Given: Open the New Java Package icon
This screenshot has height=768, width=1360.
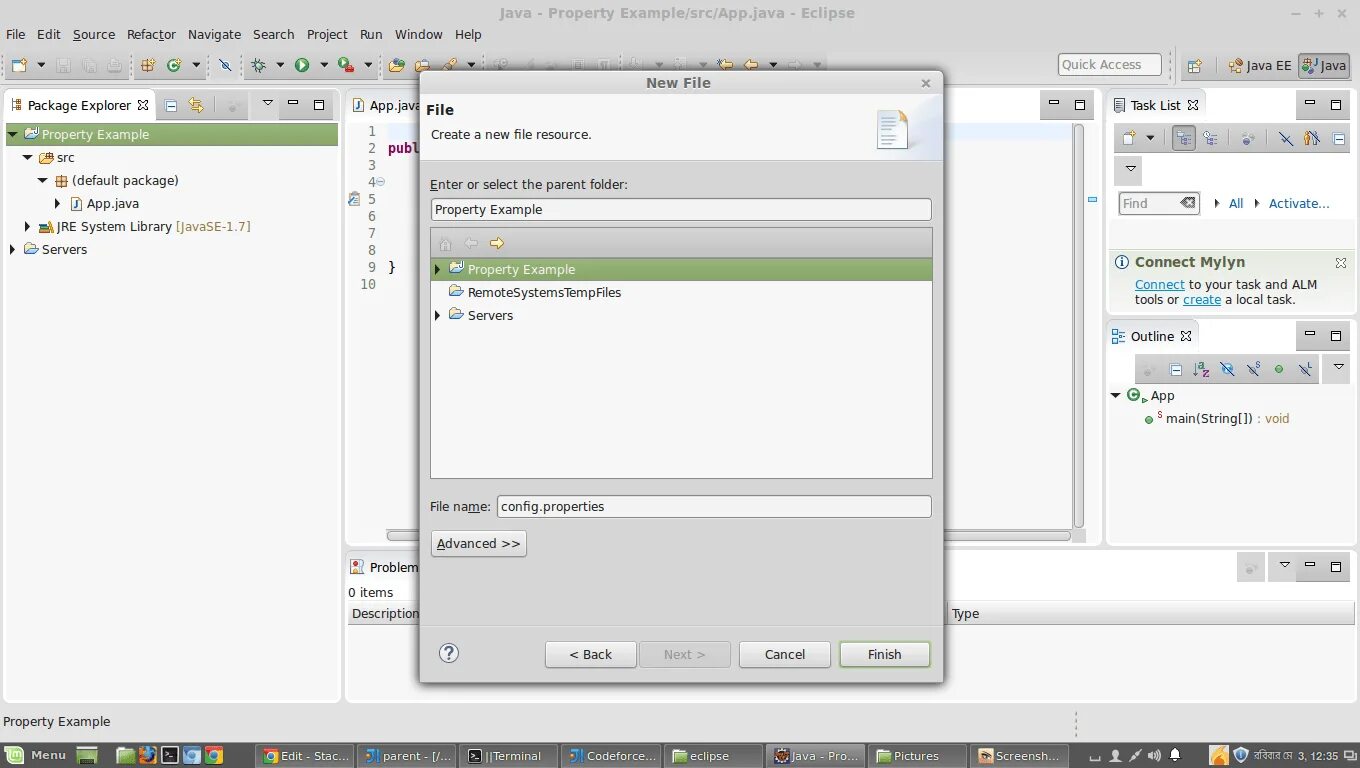Looking at the screenshot, I should click(x=148, y=65).
